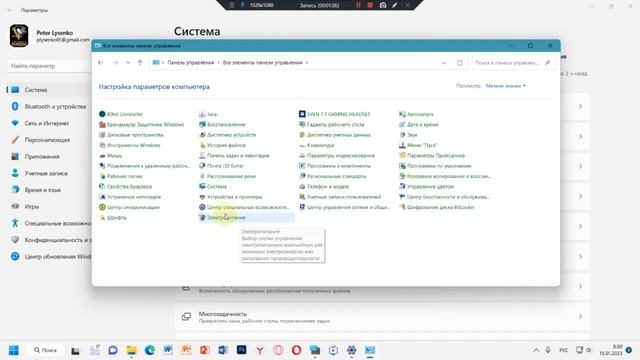Go back in Control Panel window

(101, 63)
